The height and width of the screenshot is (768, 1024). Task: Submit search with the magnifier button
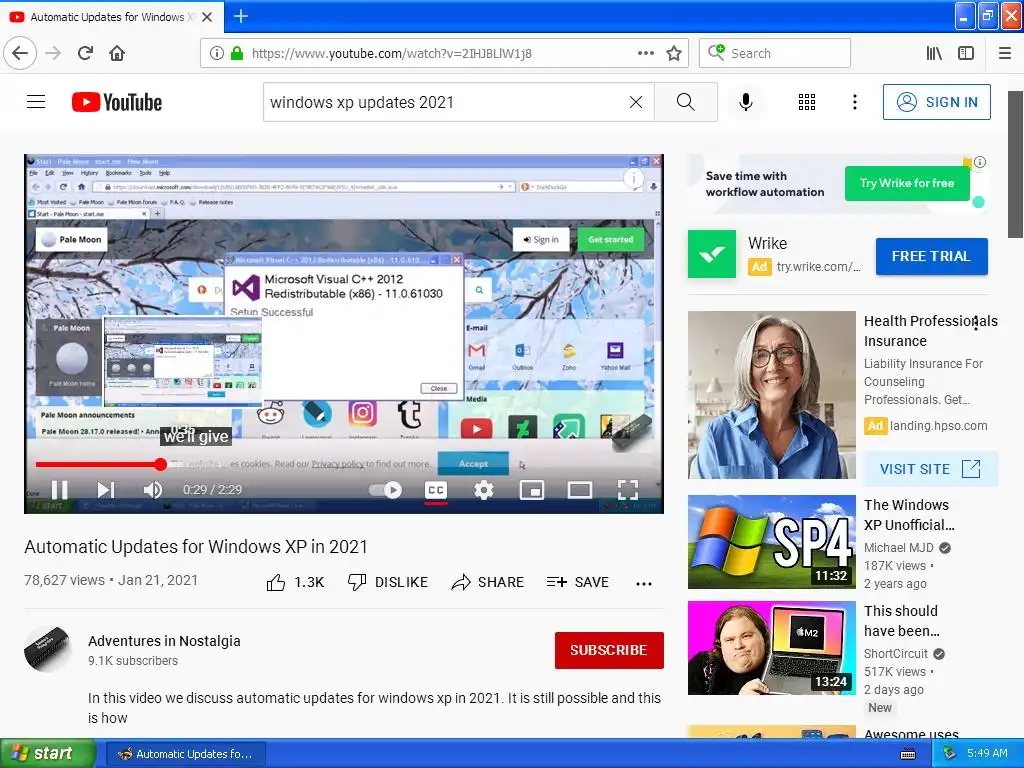pos(686,102)
